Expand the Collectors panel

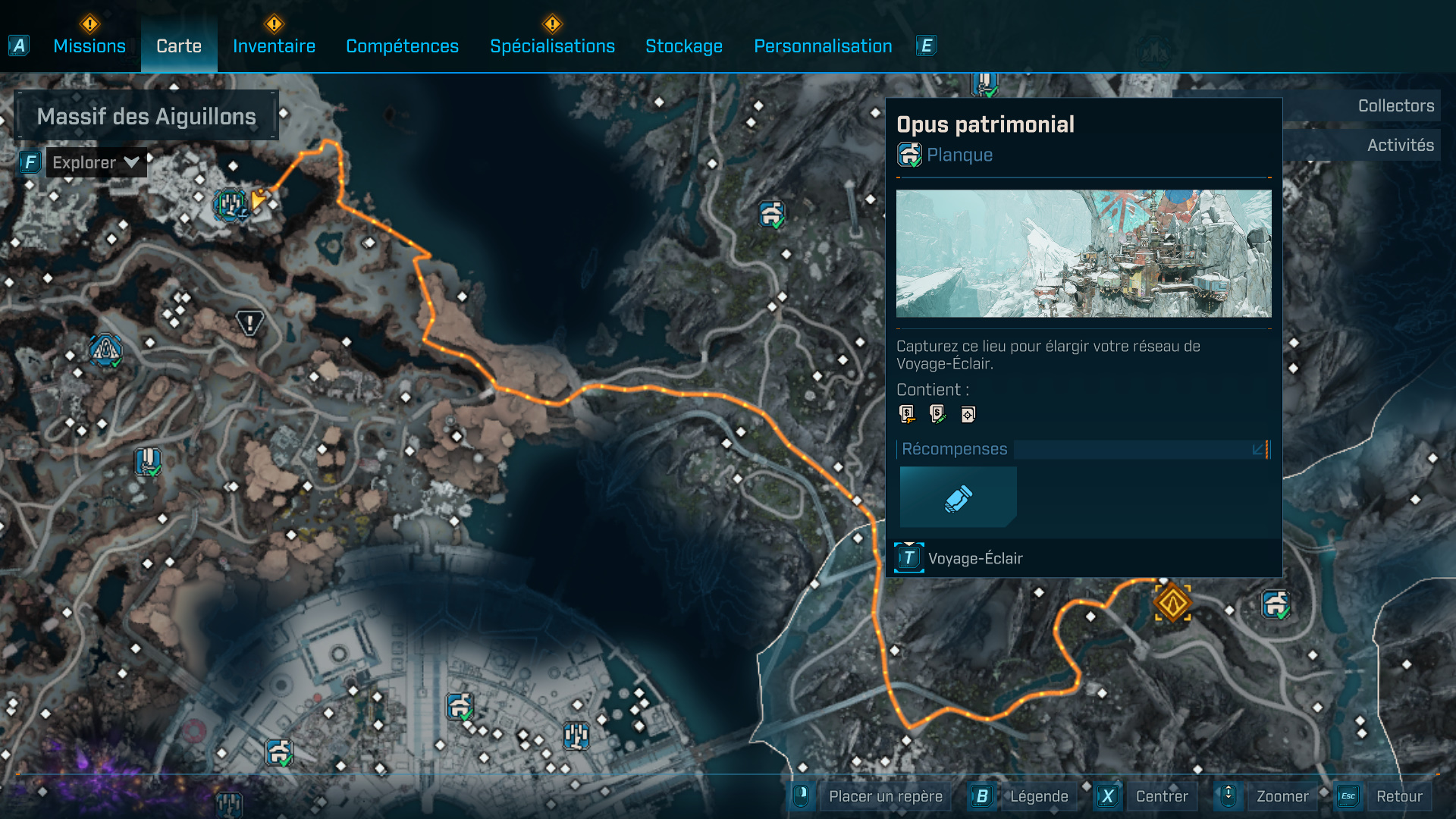pos(1395,106)
